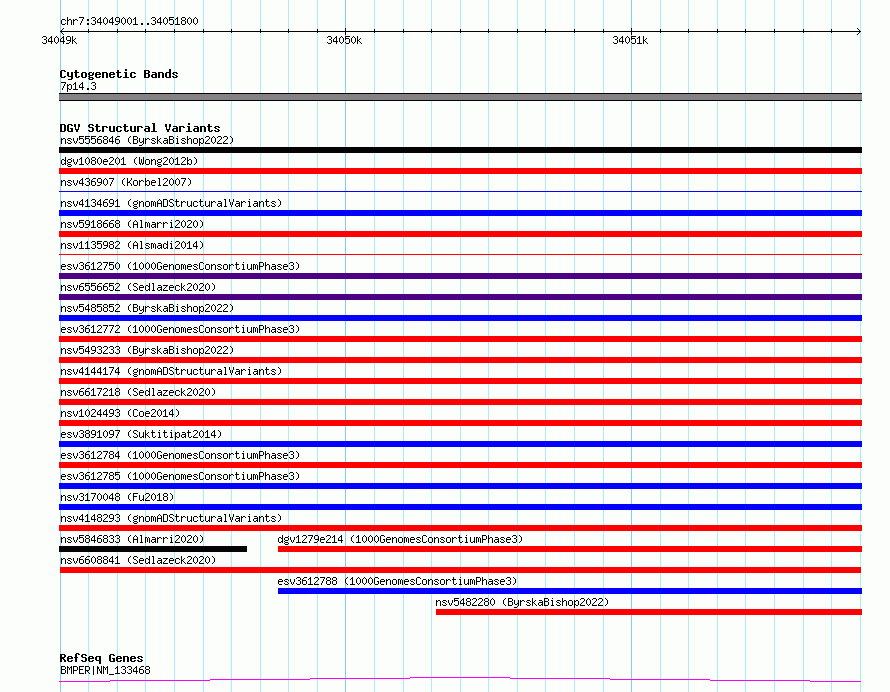Click the 34050k ruler label
Viewport: 890px width, 692px height.
point(344,40)
